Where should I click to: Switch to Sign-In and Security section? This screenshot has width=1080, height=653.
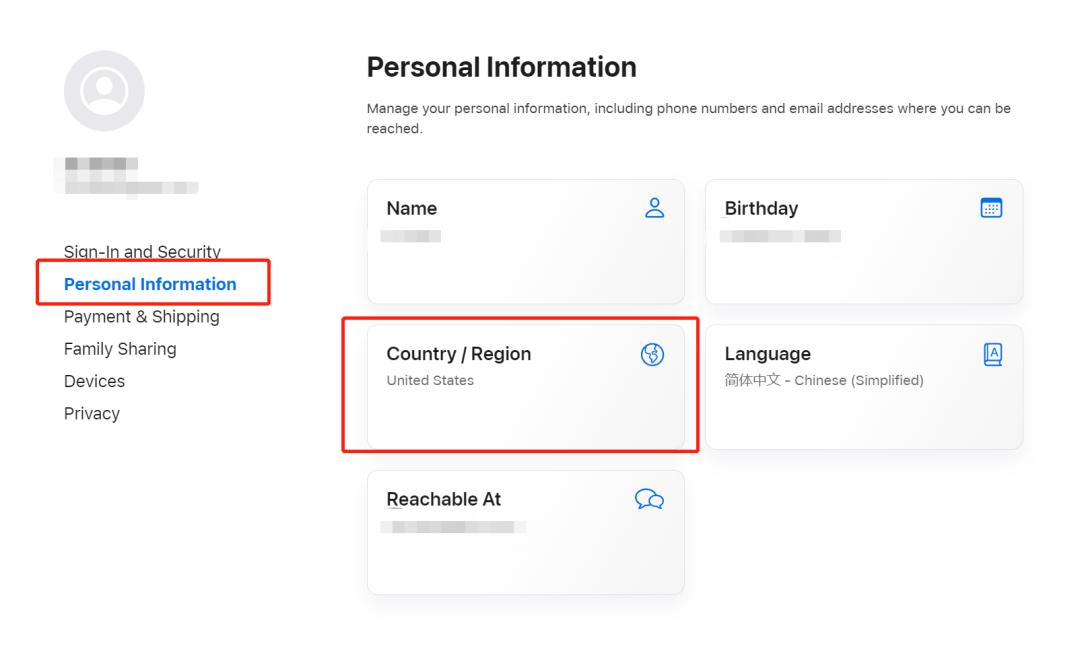point(142,252)
